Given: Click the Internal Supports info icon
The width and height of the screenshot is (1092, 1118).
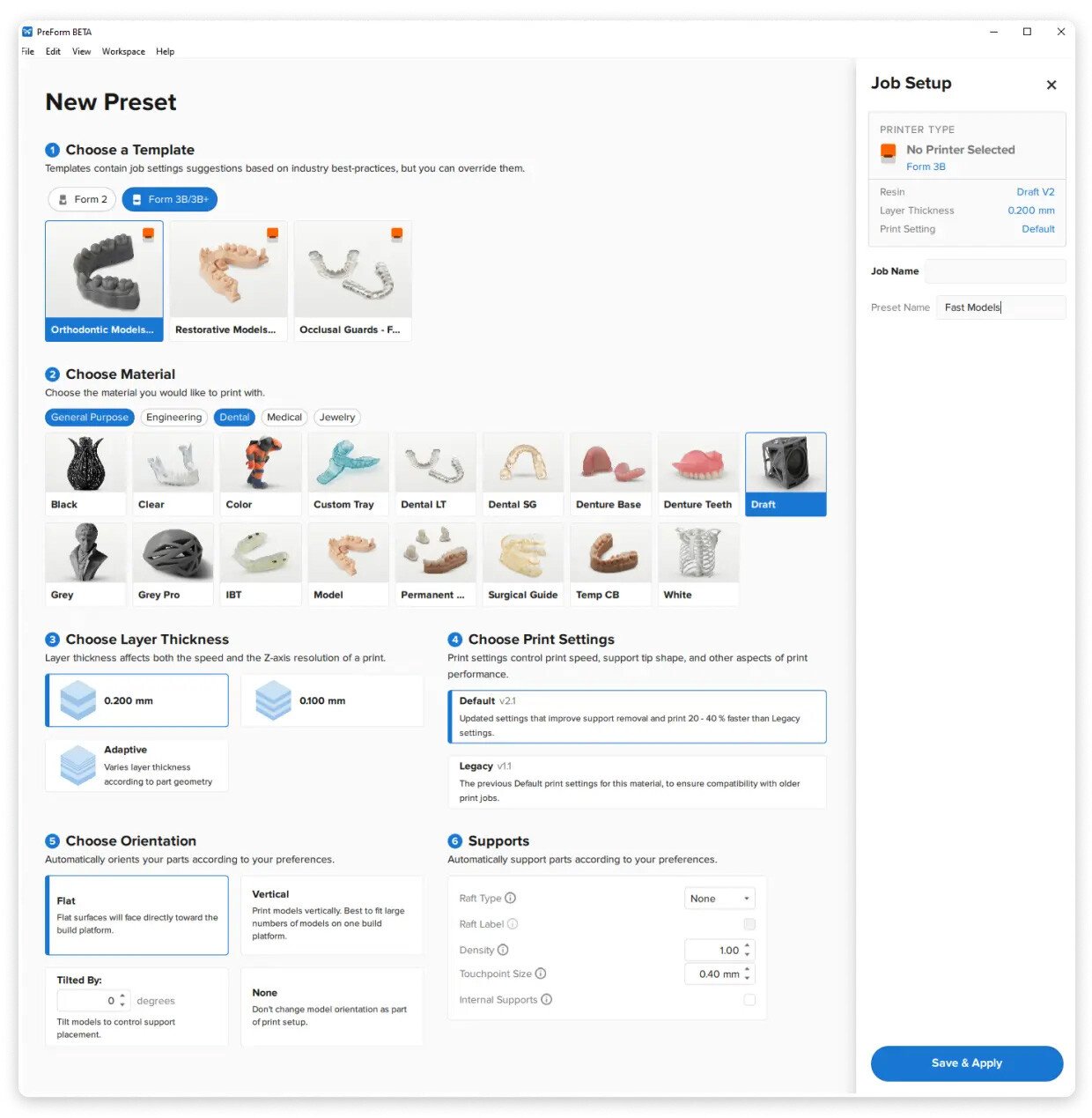Looking at the screenshot, I should click(546, 999).
